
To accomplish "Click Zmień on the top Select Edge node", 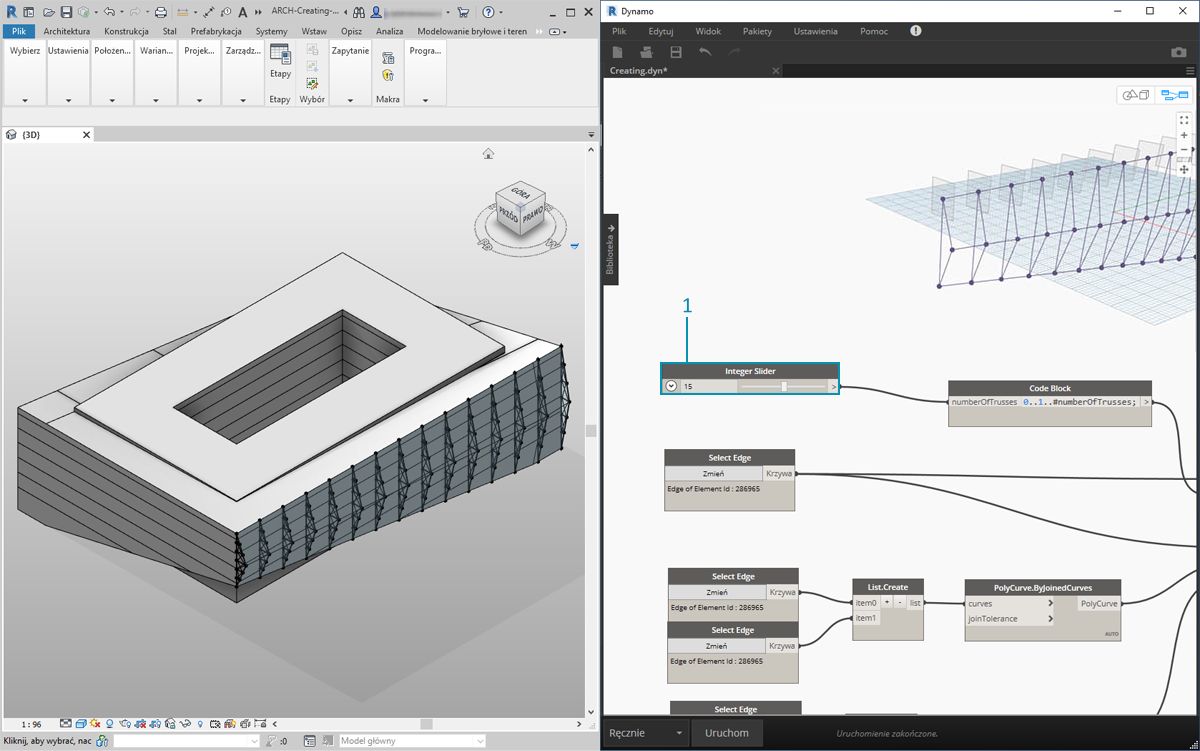I will pos(714,473).
